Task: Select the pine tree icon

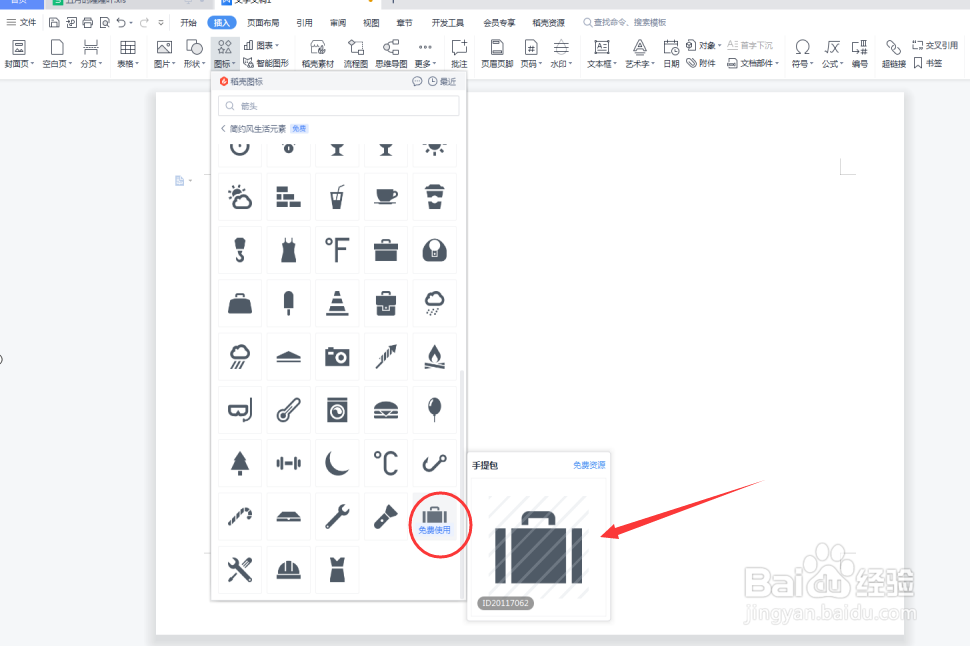Action: pyautogui.click(x=240, y=463)
